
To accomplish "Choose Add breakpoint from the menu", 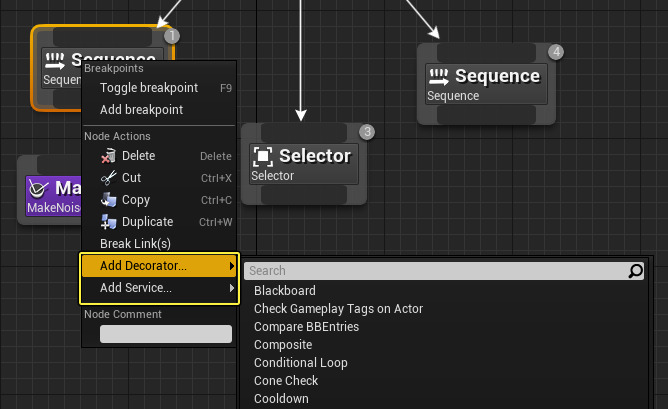I will pos(141,110).
